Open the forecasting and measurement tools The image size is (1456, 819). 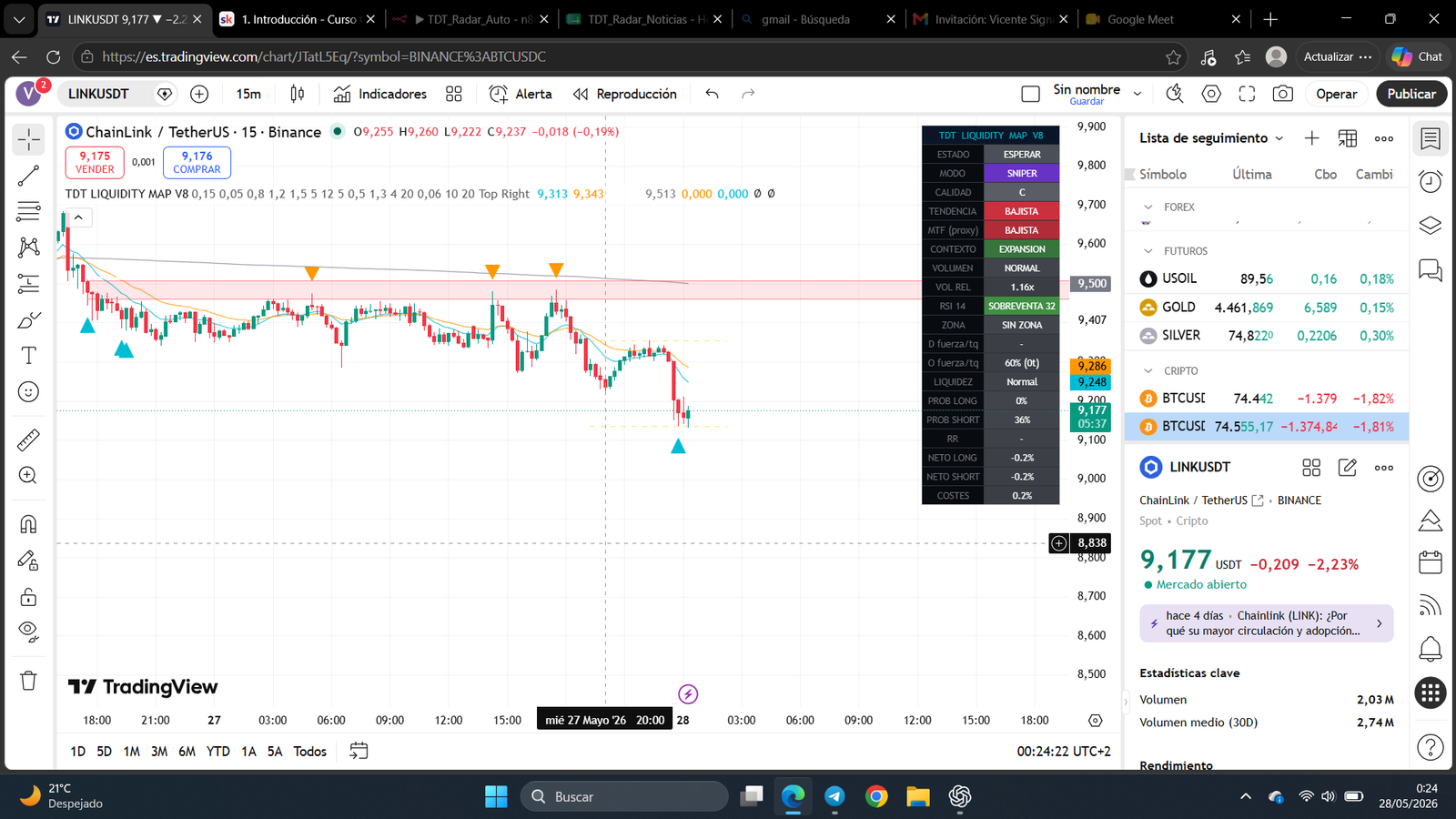[x=29, y=284]
